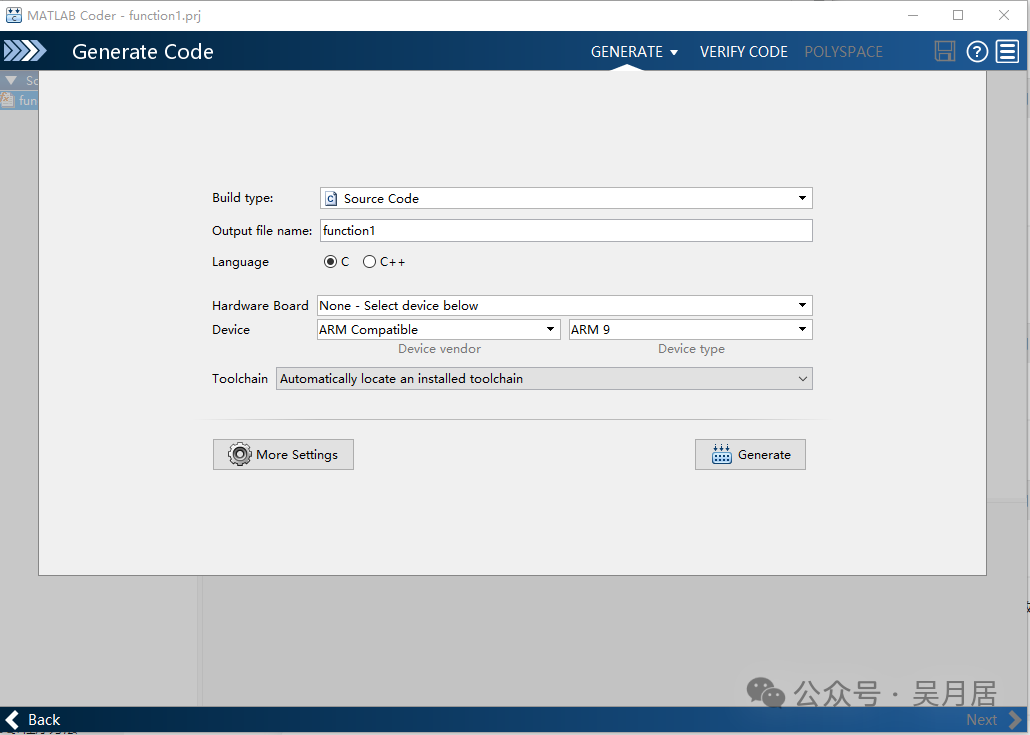Image resolution: width=1030 pixels, height=735 pixels.
Task: Click the gear icon on More Settings
Action: [240, 455]
